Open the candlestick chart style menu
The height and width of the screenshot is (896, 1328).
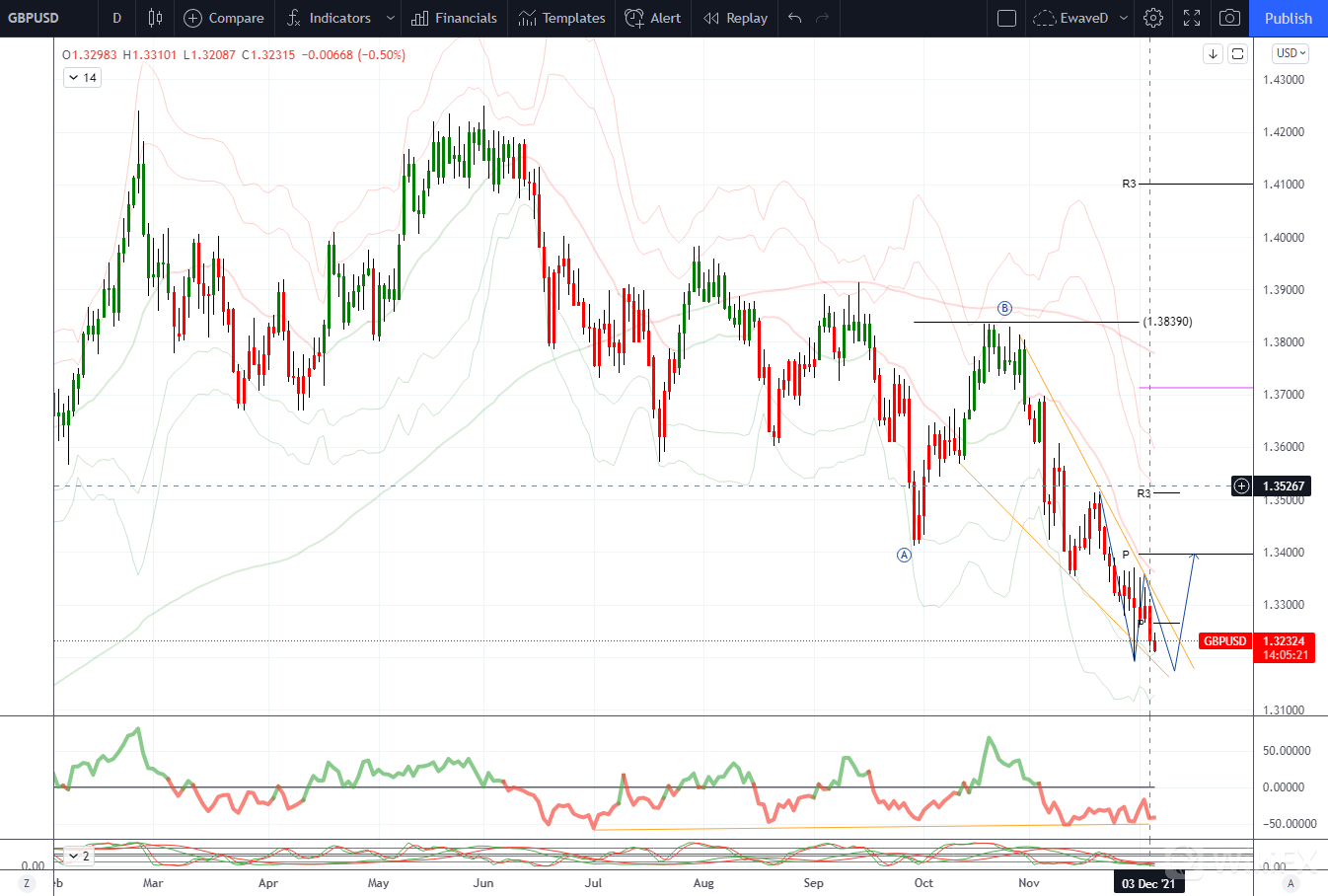[155, 18]
